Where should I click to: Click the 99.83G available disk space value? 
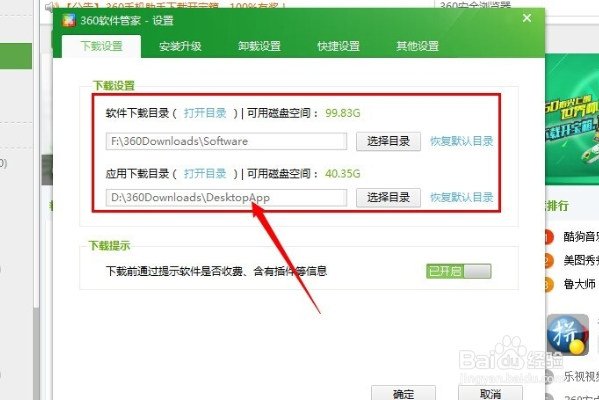point(343,113)
